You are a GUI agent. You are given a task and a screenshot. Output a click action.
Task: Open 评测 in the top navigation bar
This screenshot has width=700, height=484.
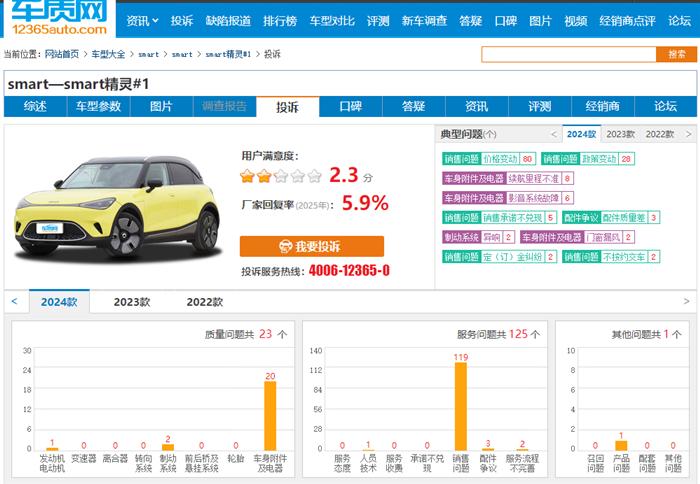point(378,21)
